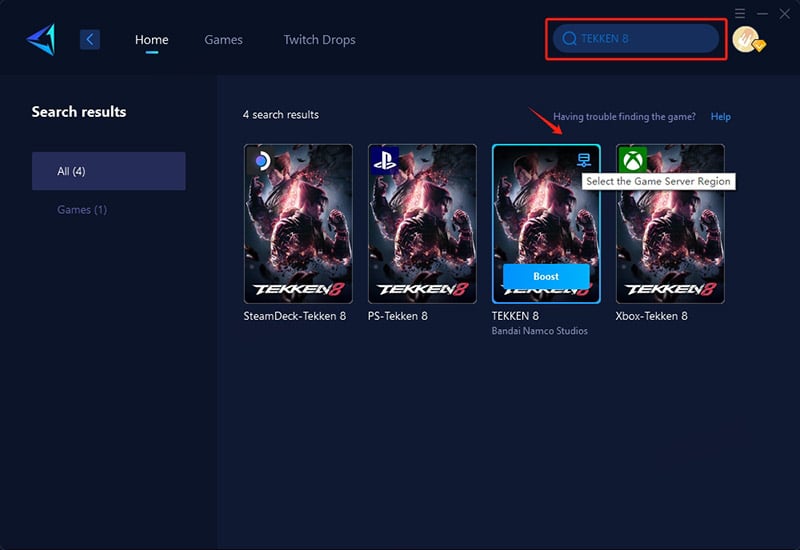800x550 pixels.
Task: Click the game server region selector icon
Action: [x=584, y=160]
